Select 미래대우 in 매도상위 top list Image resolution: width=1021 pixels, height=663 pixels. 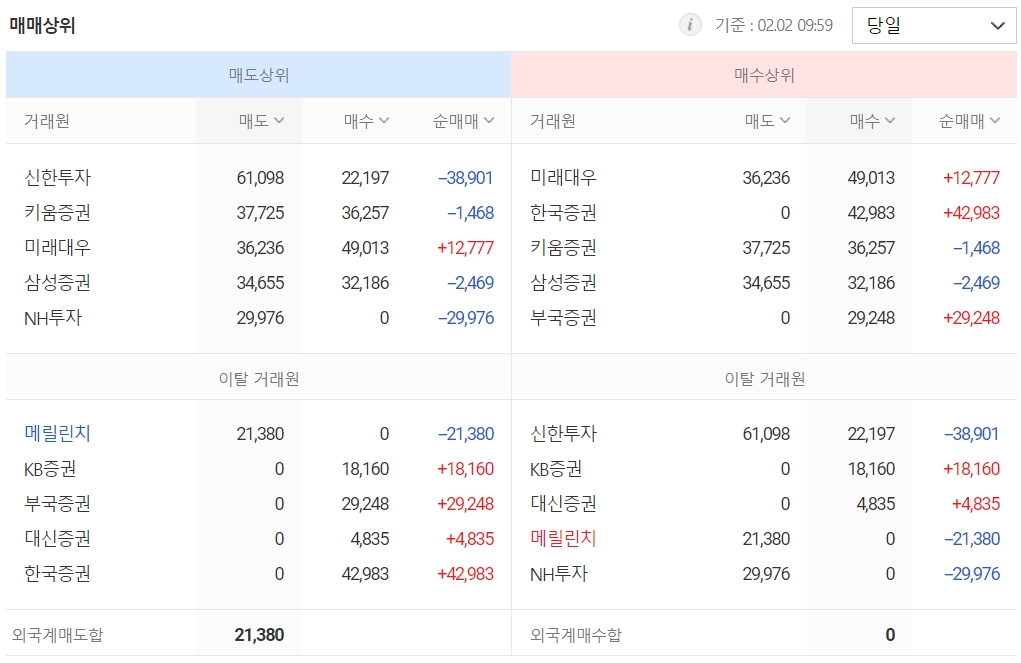[x=57, y=247]
